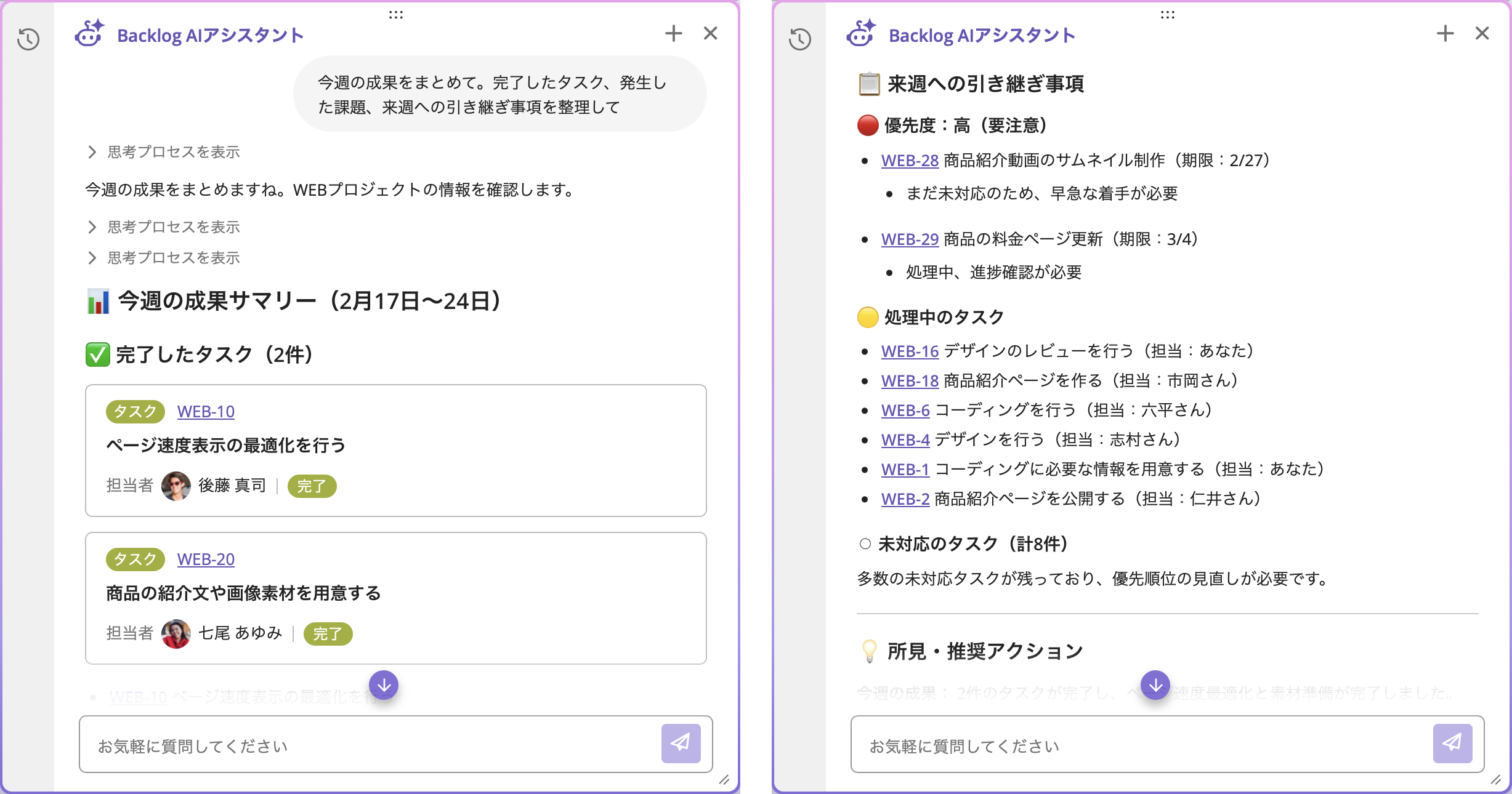
Task: Open task WEB-20 link
Action: [x=206, y=559]
